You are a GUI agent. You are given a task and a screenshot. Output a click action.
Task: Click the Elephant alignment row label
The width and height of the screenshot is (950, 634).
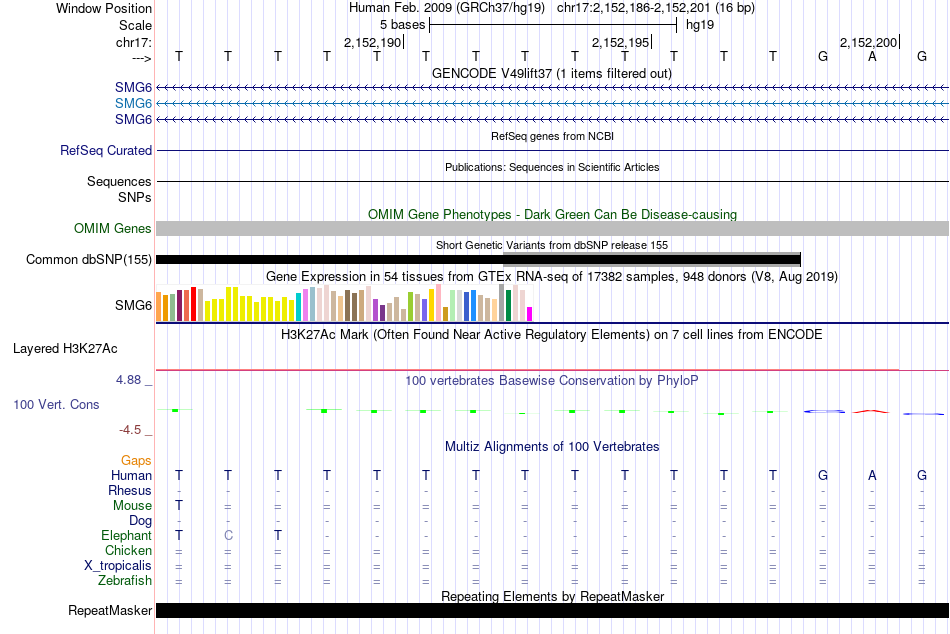click(127, 535)
